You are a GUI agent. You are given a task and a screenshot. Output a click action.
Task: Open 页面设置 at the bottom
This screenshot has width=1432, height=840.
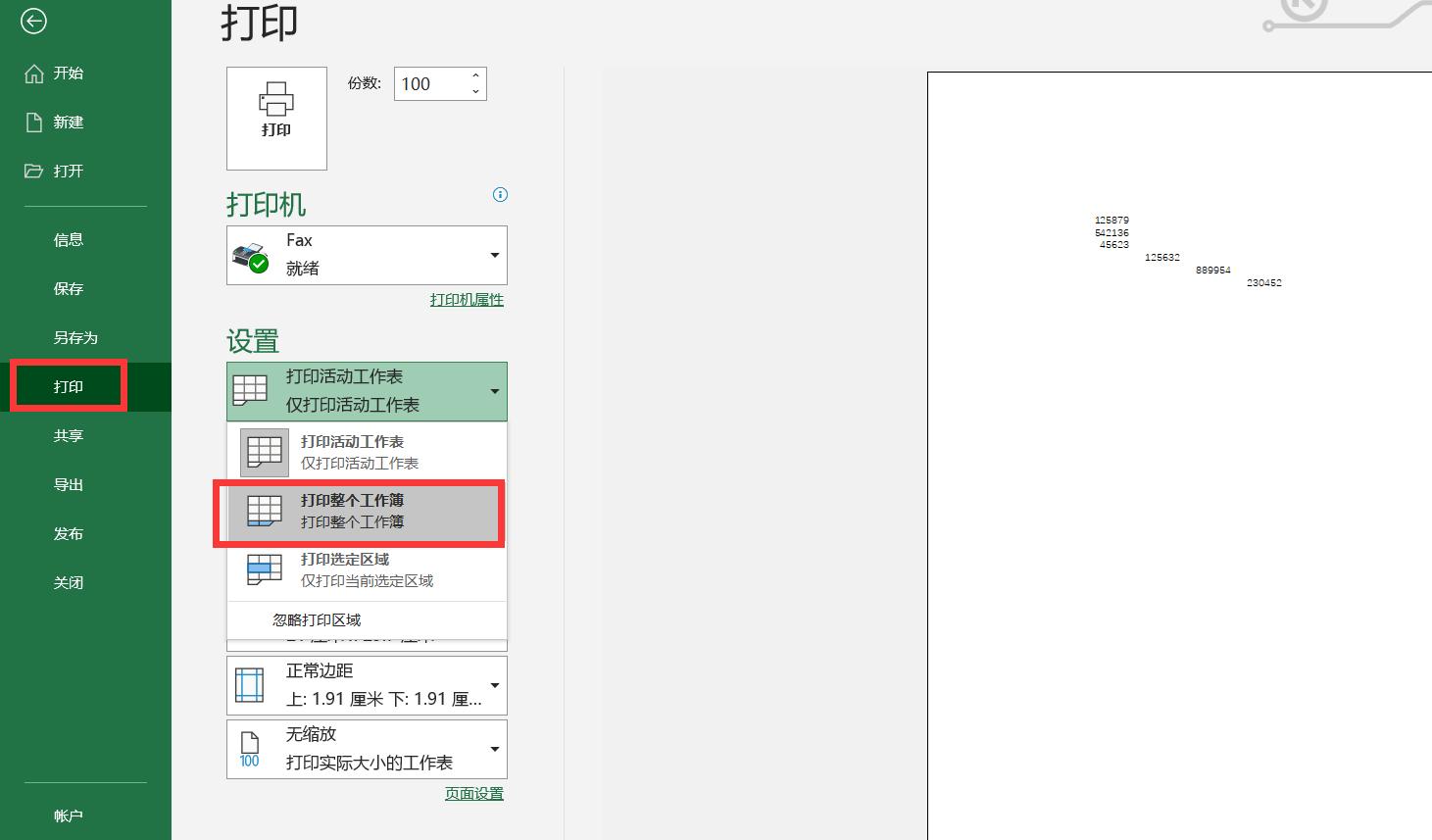474,793
